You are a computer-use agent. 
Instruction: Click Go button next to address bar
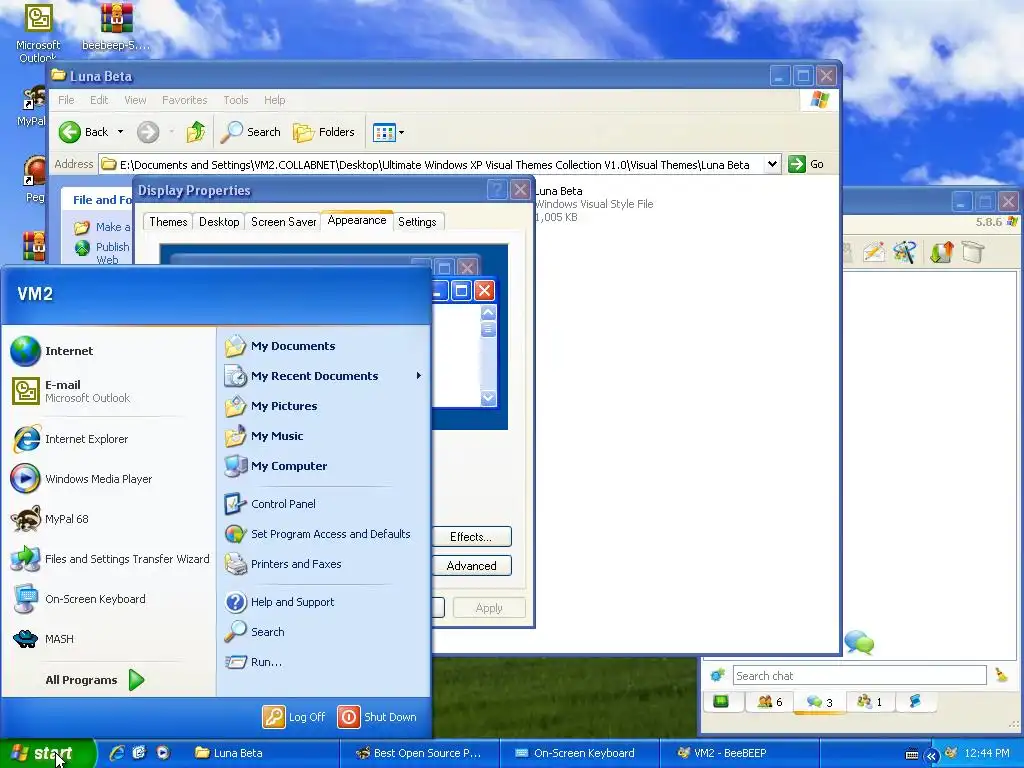point(807,164)
